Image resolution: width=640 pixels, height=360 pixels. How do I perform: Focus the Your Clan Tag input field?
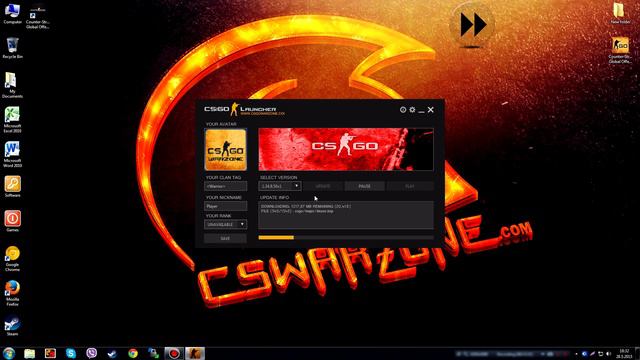click(225, 186)
